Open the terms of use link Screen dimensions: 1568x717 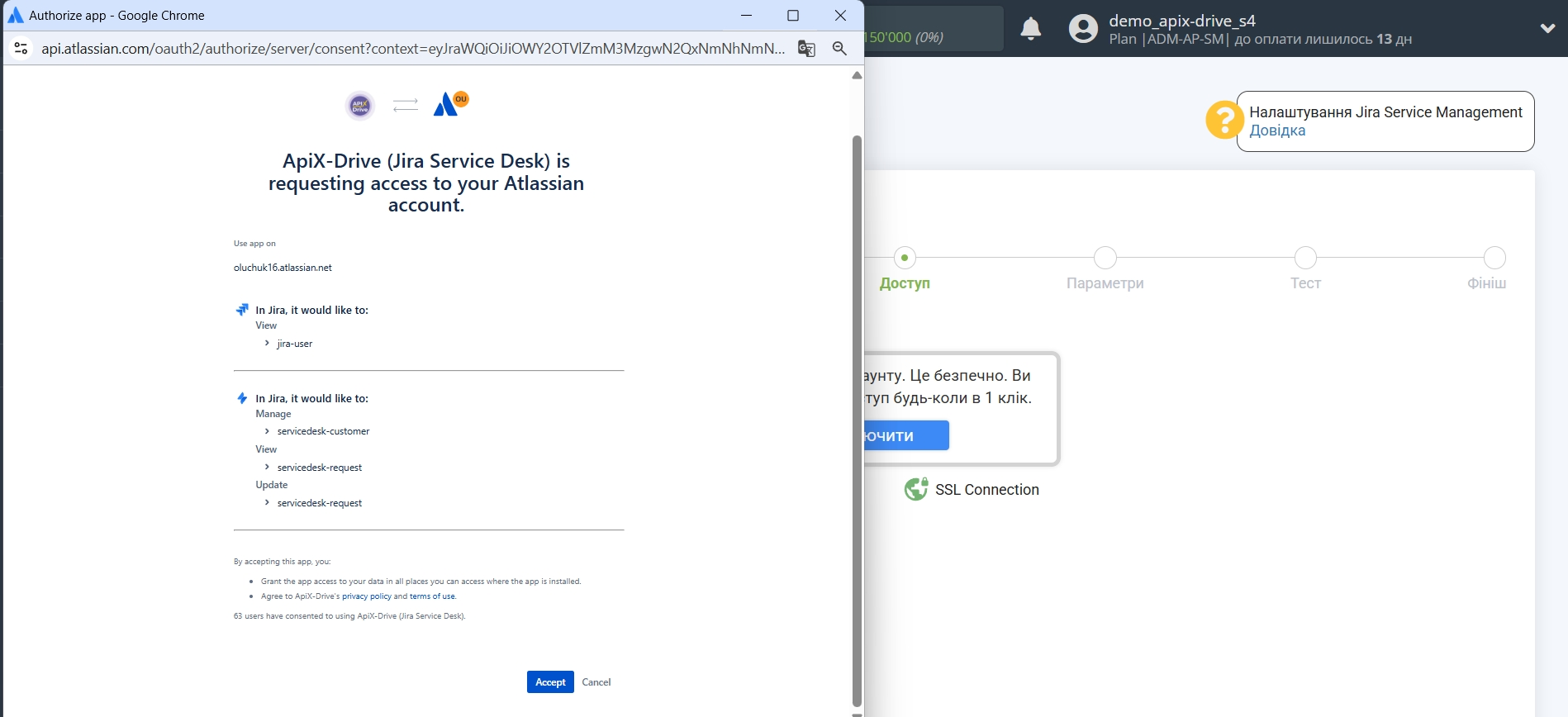tap(432, 596)
